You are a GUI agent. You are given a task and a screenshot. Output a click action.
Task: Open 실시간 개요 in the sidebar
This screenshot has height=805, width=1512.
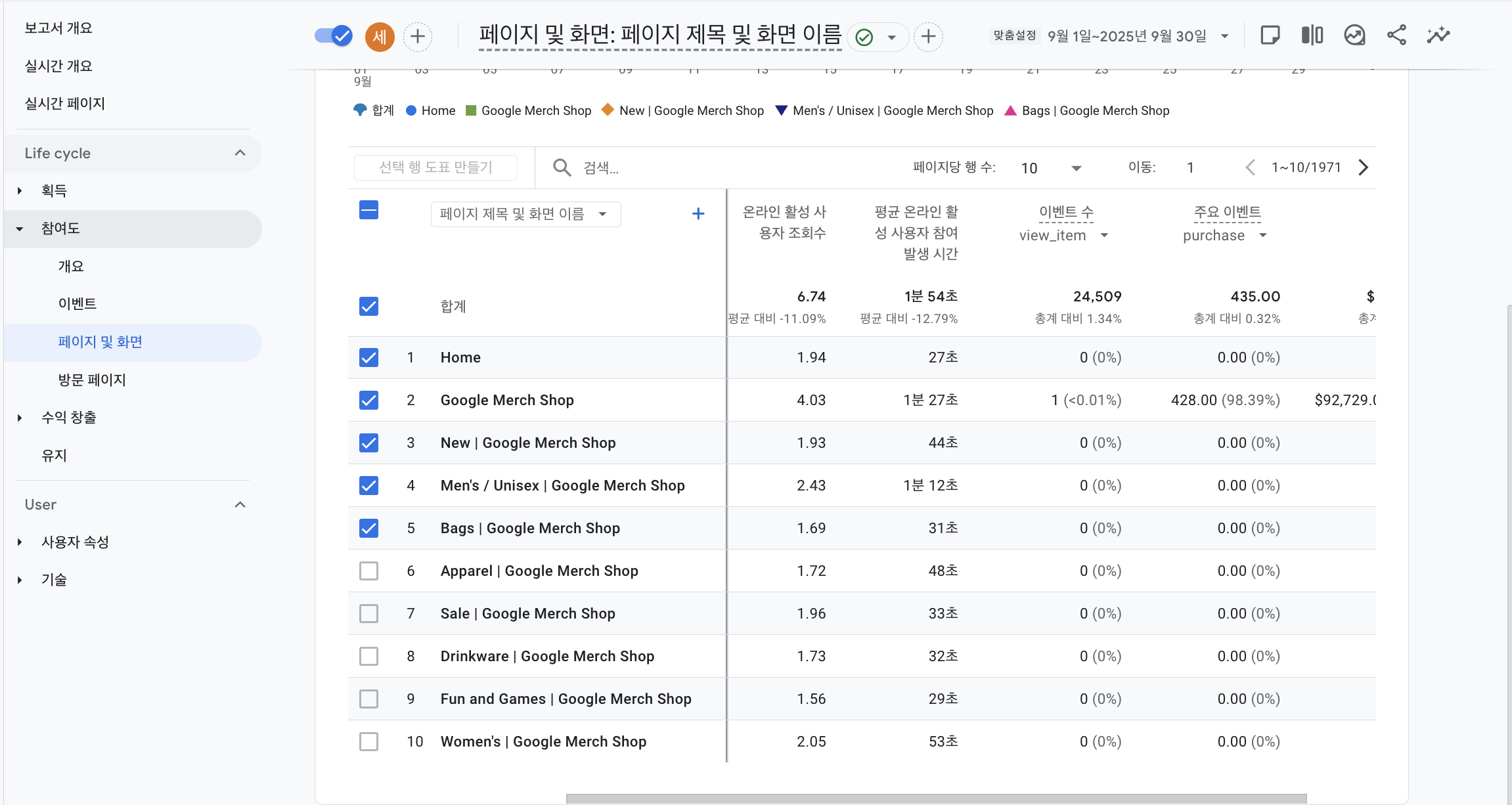pyautogui.click(x=58, y=66)
